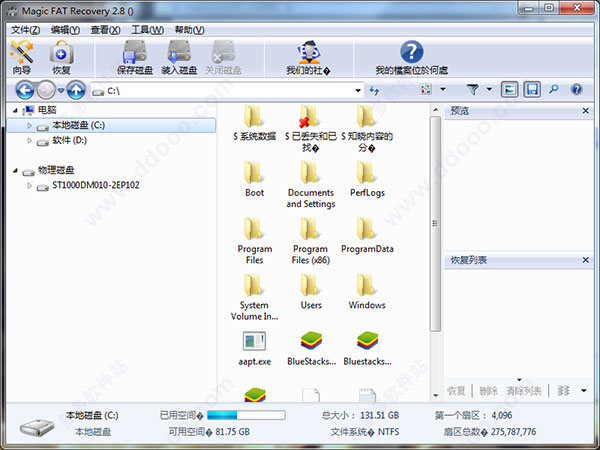The height and width of the screenshot is (450, 600).
Task: Select ST1000DM010-2EP102 physical disk
Action: (96, 185)
